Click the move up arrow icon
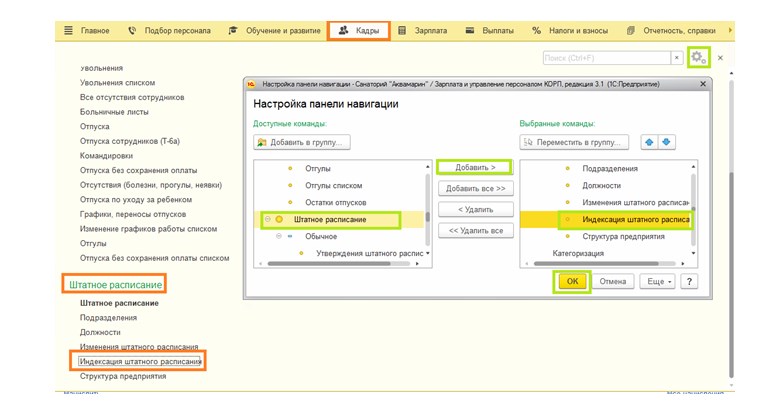 [x=649, y=142]
